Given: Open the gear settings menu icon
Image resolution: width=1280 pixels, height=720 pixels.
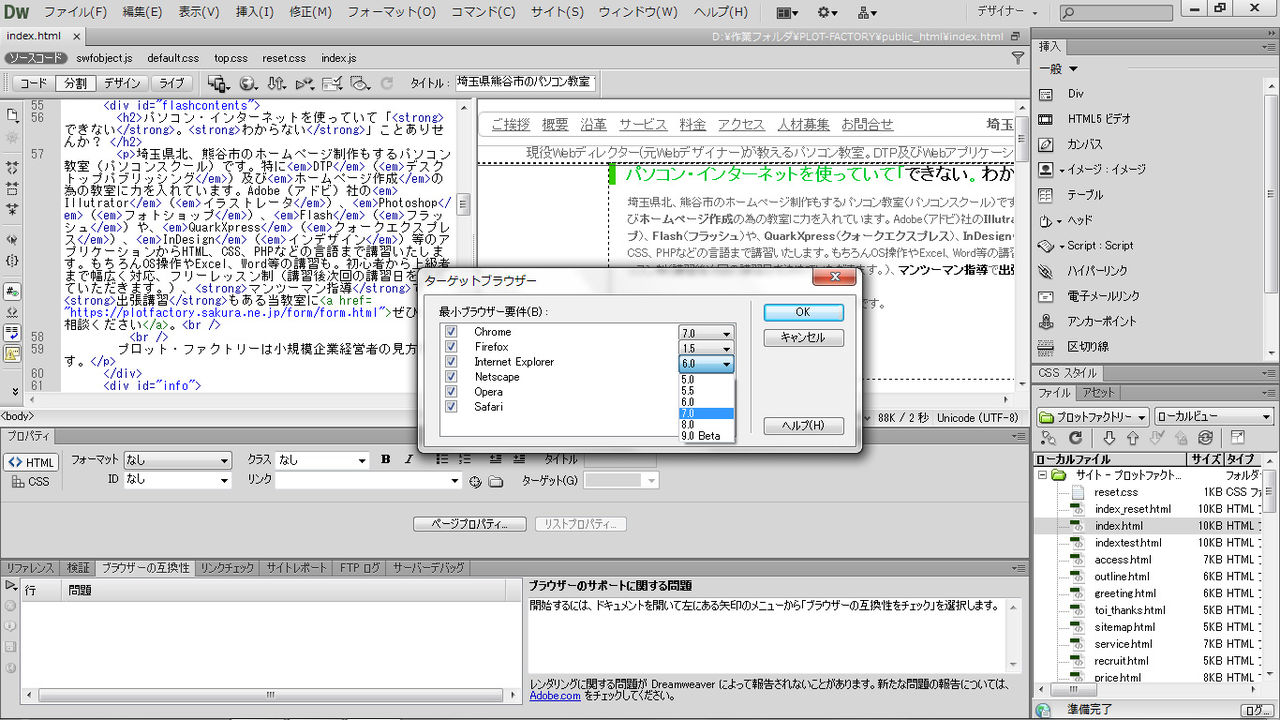Looking at the screenshot, I should pyautogui.click(x=828, y=12).
